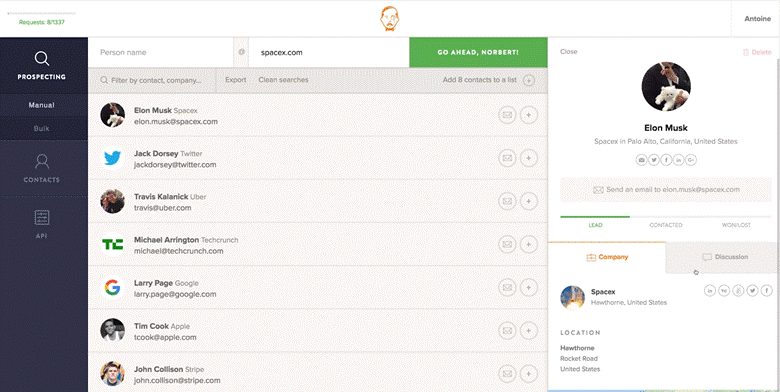780x392 pixels.
Task: Set status to Lead
Action: tap(595, 225)
